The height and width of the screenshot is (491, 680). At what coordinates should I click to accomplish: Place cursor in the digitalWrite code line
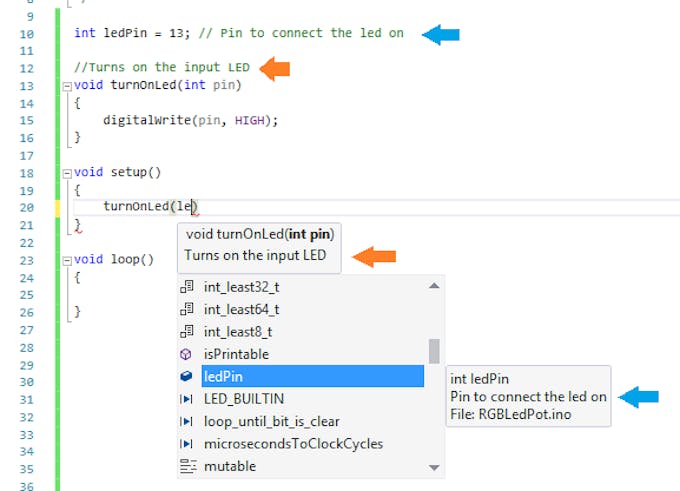click(x=190, y=120)
